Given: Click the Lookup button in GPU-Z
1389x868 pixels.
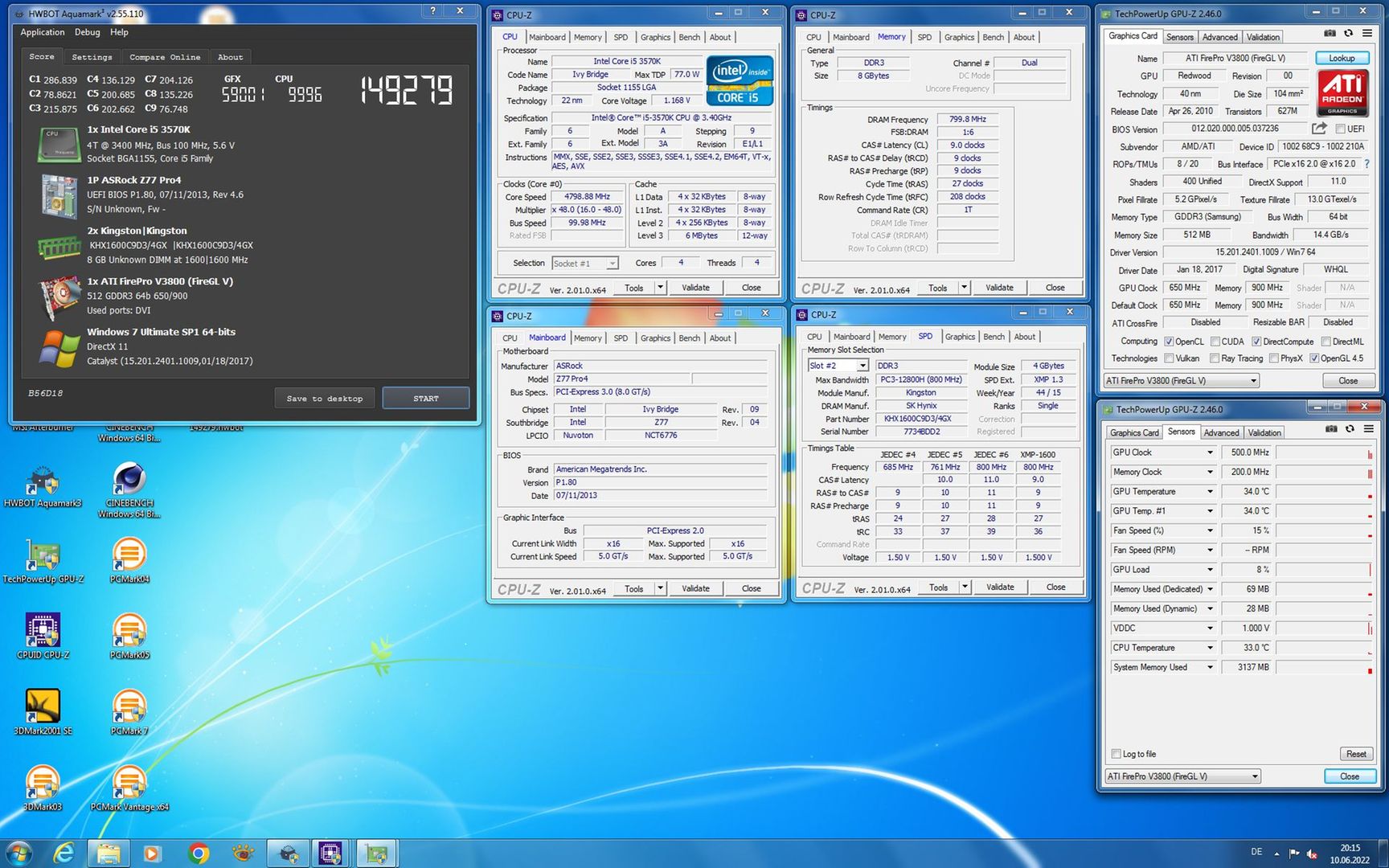Looking at the screenshot, I should click(1342, 58).
